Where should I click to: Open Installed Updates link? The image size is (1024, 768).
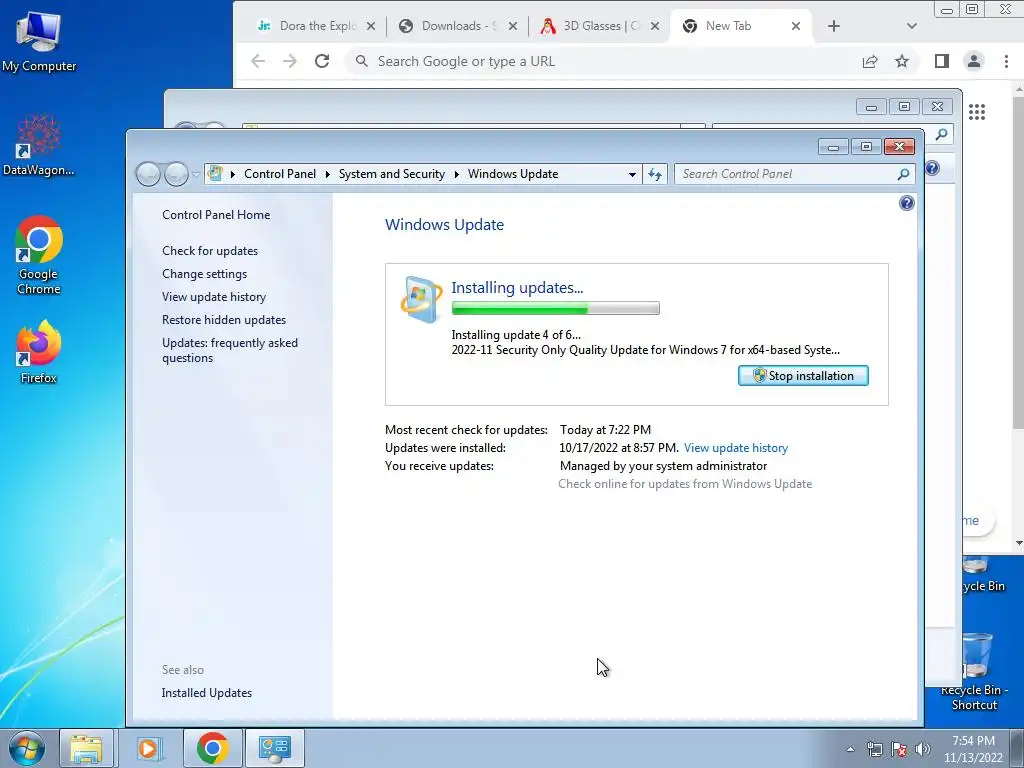click(206, 693)
